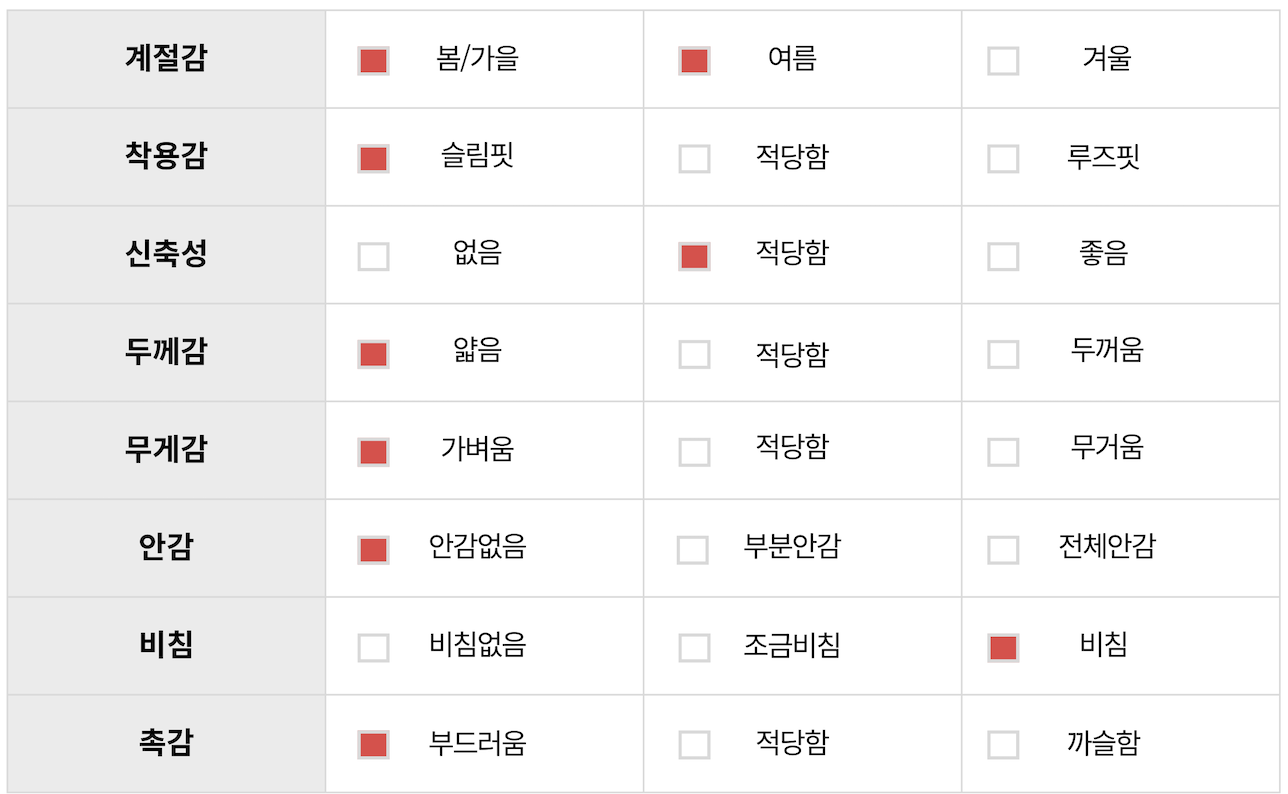Check the 부분안감 checkbox

pyautogui.click(x=692, y=550)
